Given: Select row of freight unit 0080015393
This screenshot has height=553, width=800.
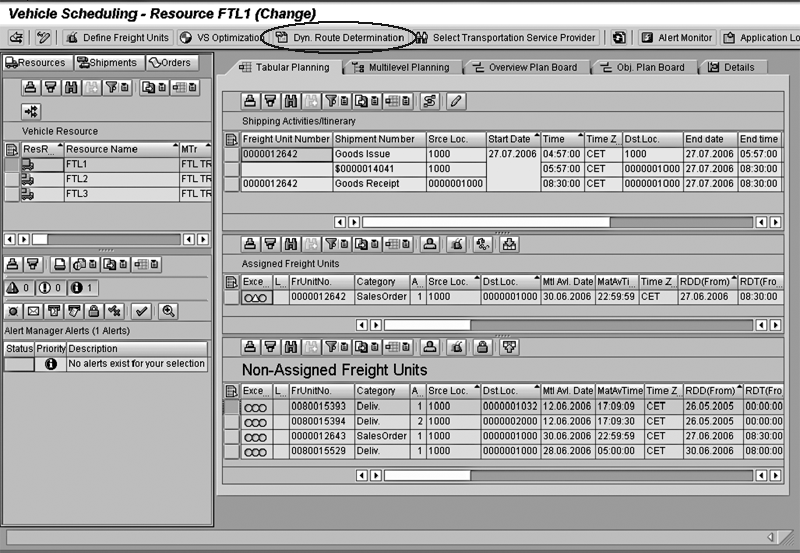Looking at the screenshot, I should [x=232, y=407].
